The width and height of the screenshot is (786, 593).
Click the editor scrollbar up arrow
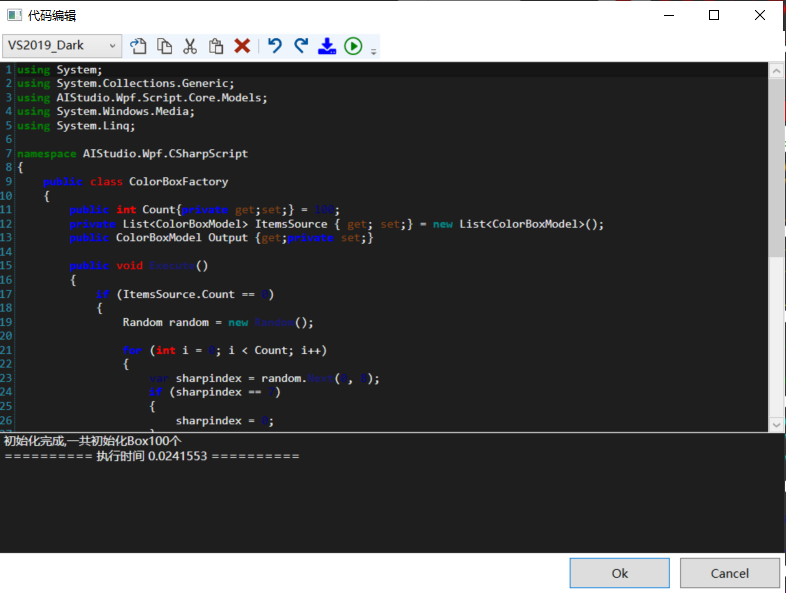tap(777, 72)
